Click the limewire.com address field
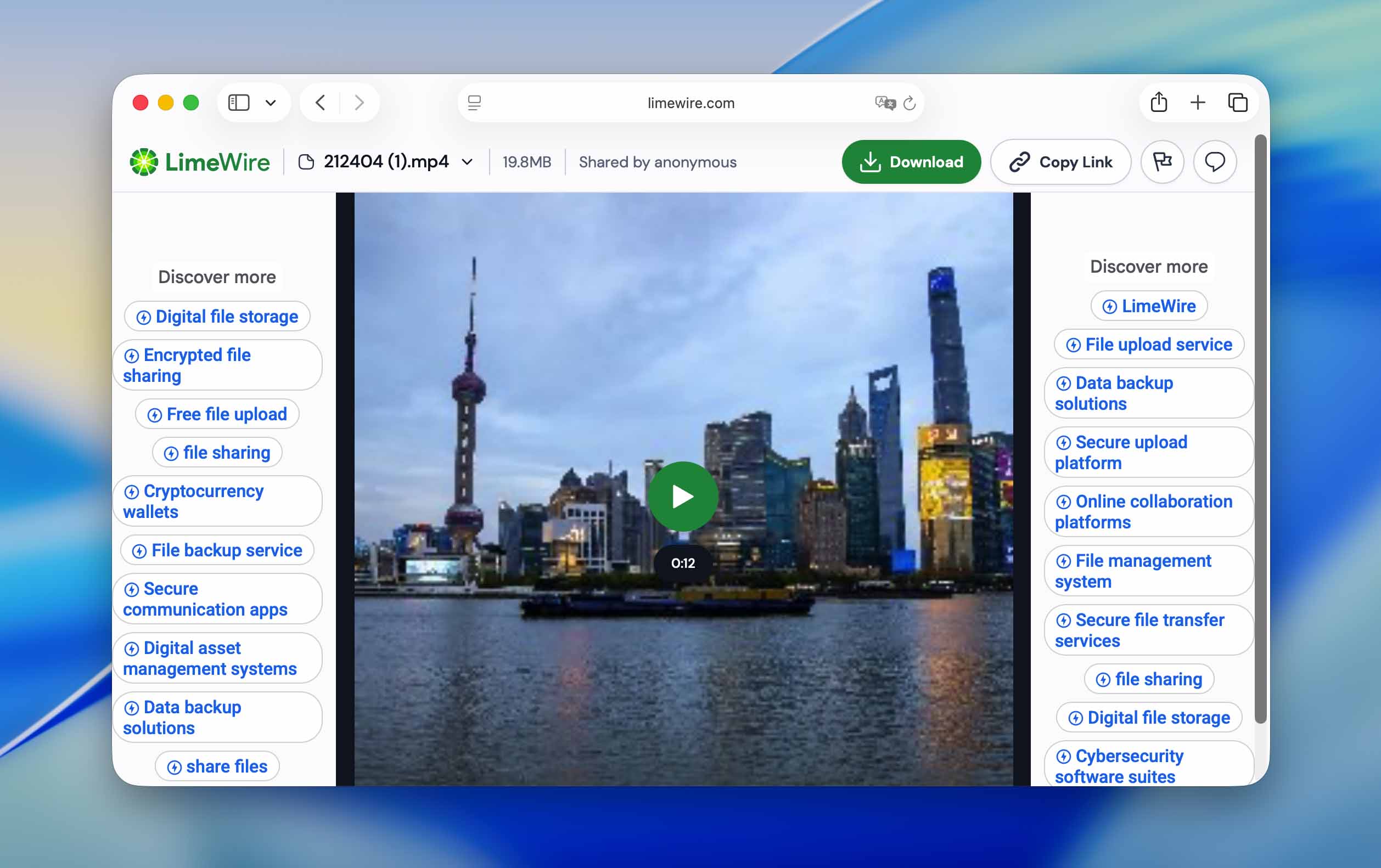 coord(690,103)
